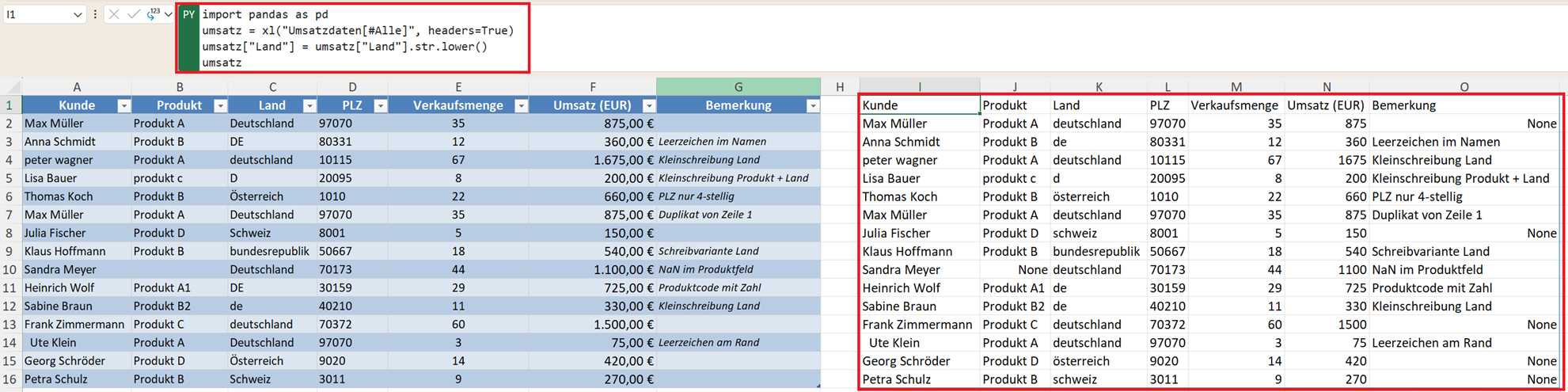Open the Verkaufsmenge filter dropdown

521,105
